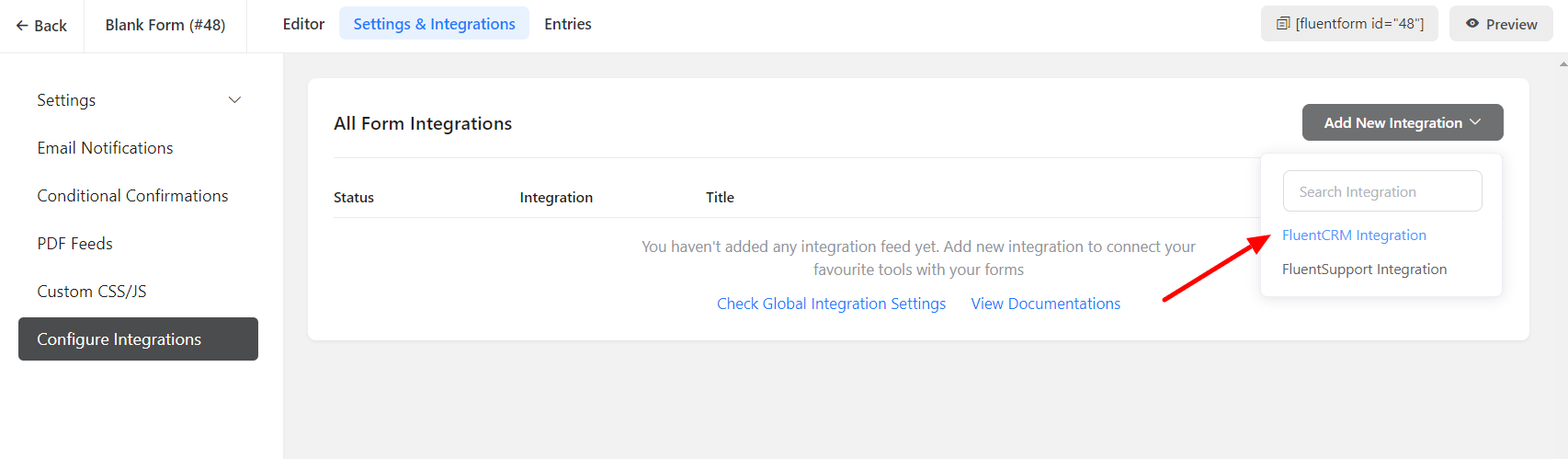1568x459 pixels.
Task: Click the Search Integration input field
Action: point(1381,191)
